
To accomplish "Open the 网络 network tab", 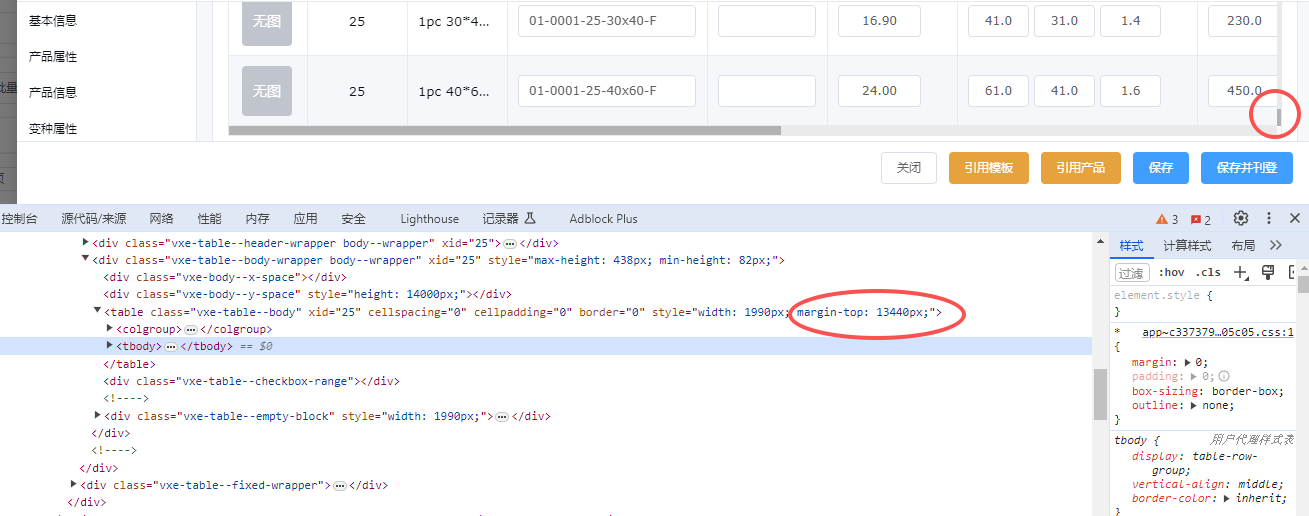I will point(161,219).
